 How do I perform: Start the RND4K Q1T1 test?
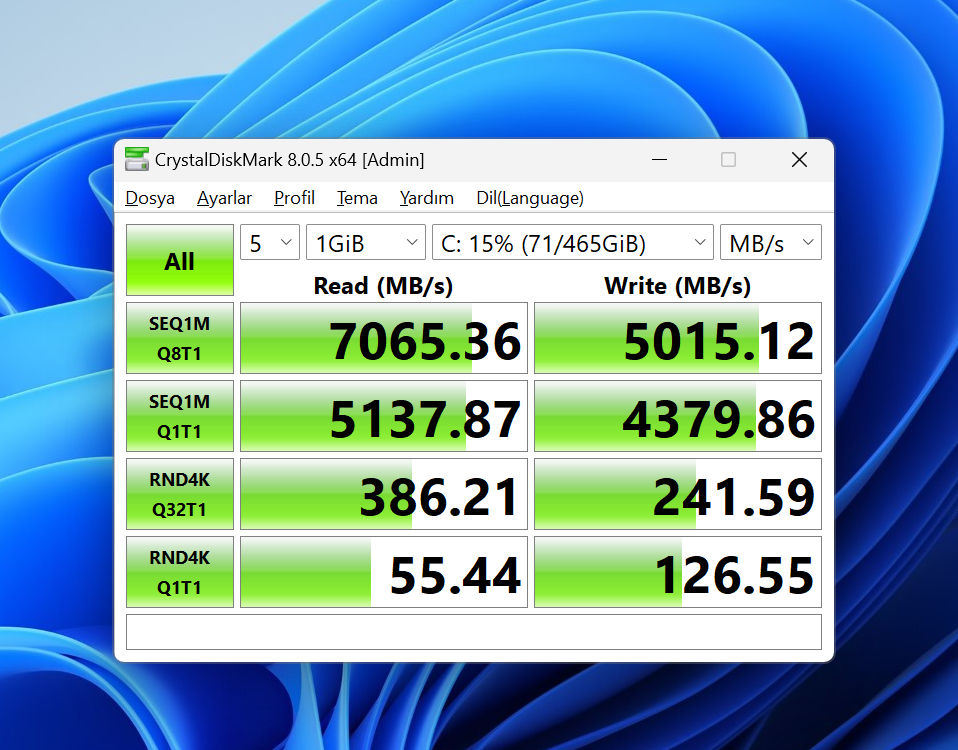click(180, 572)
